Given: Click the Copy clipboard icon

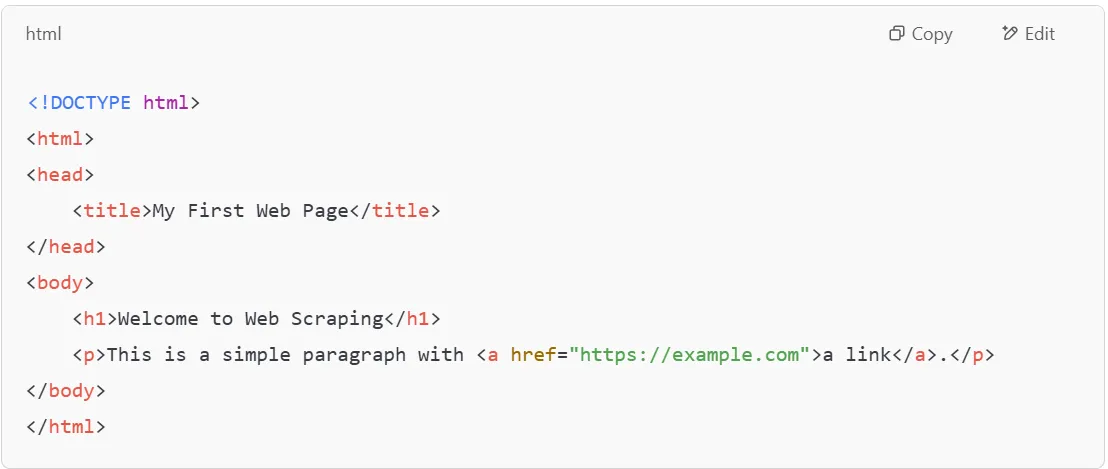Looking at the screenshot, I should [896, 34].
